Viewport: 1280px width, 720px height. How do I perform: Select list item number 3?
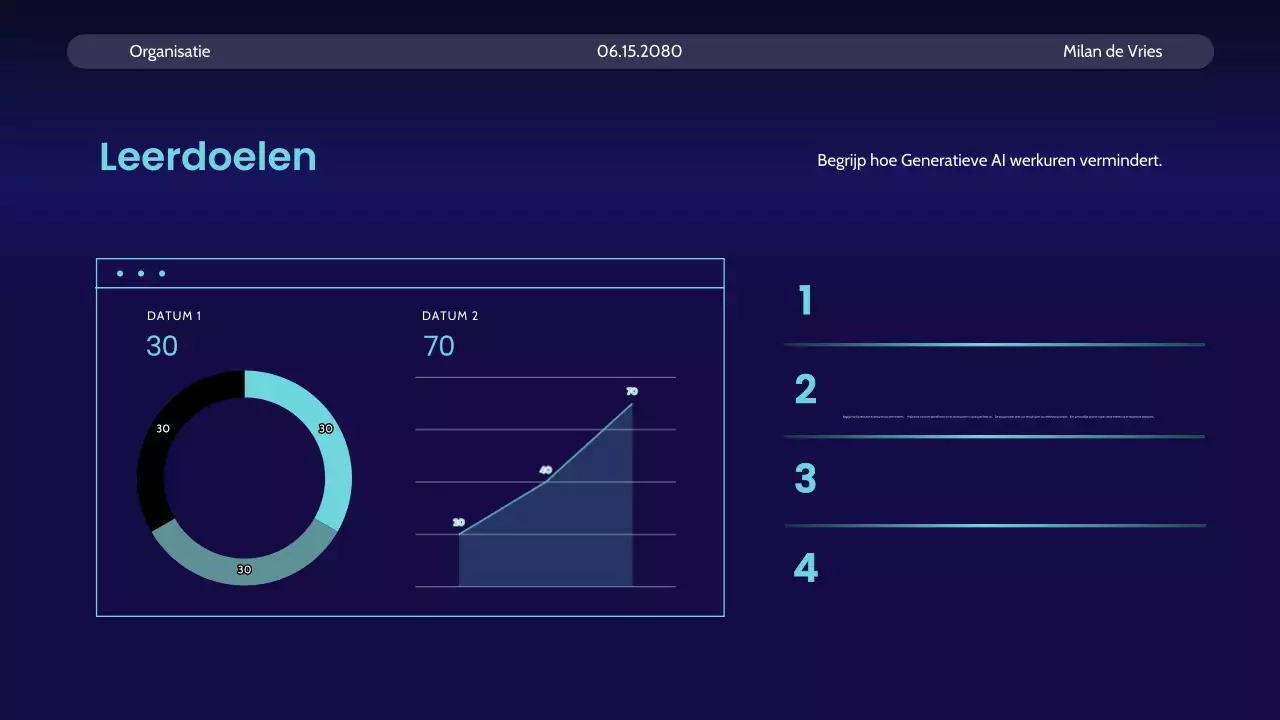804,478
